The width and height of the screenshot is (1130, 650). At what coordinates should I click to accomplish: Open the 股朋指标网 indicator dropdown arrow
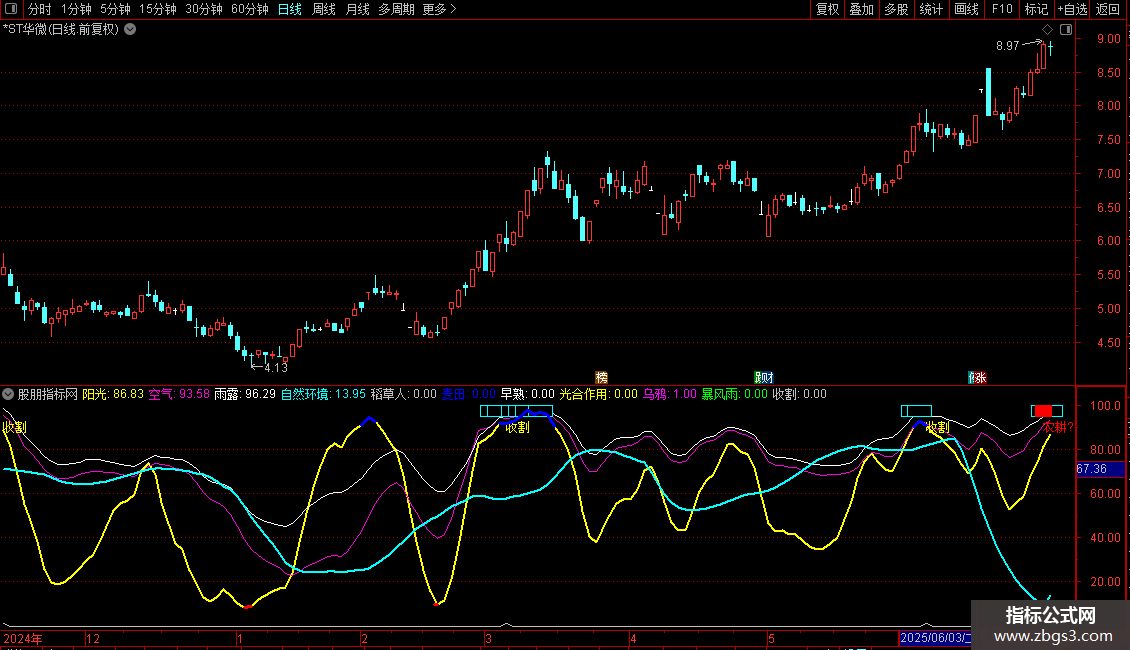[8, 394]
